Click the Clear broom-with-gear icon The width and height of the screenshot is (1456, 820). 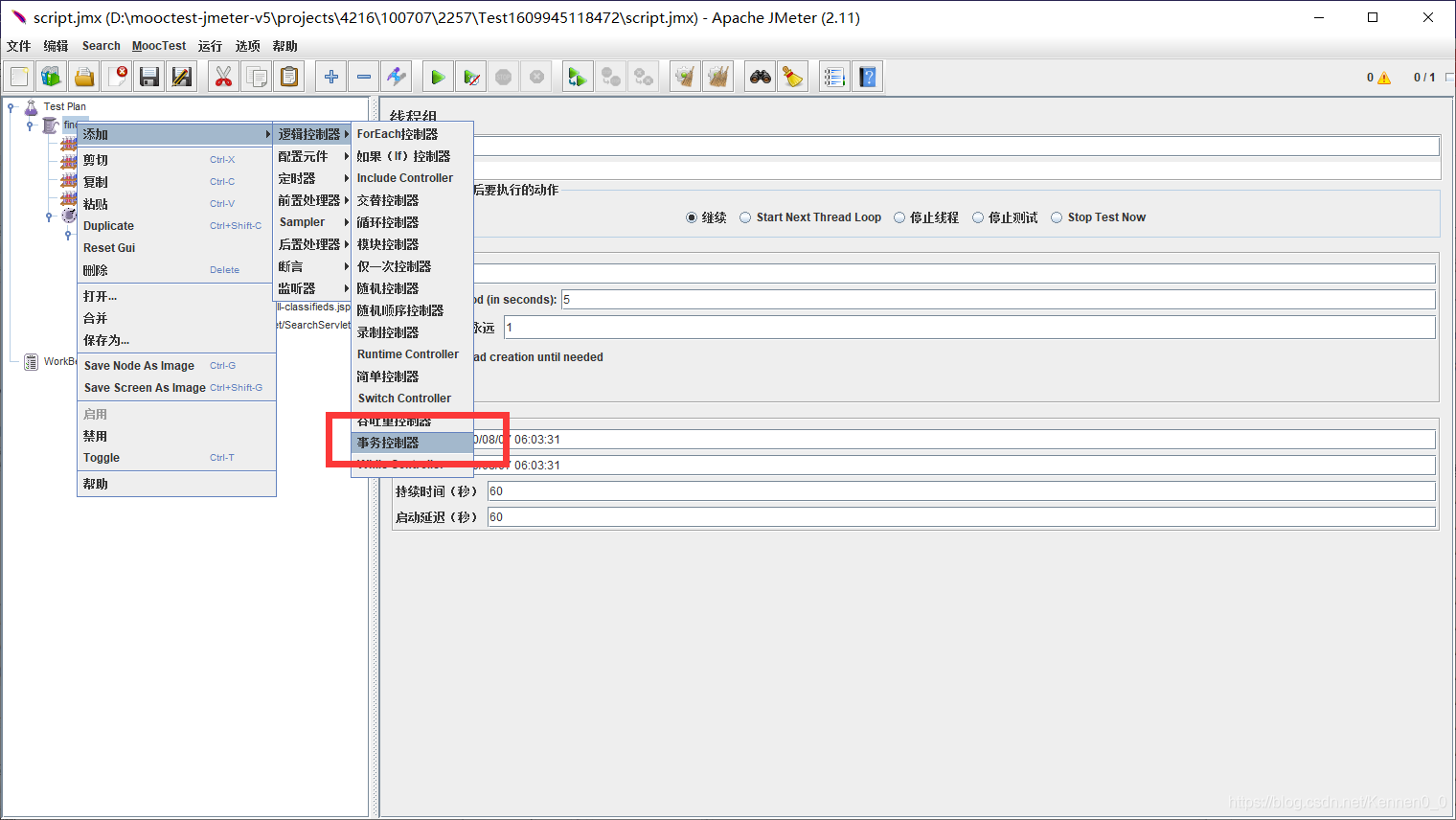[x=685, y=77]
